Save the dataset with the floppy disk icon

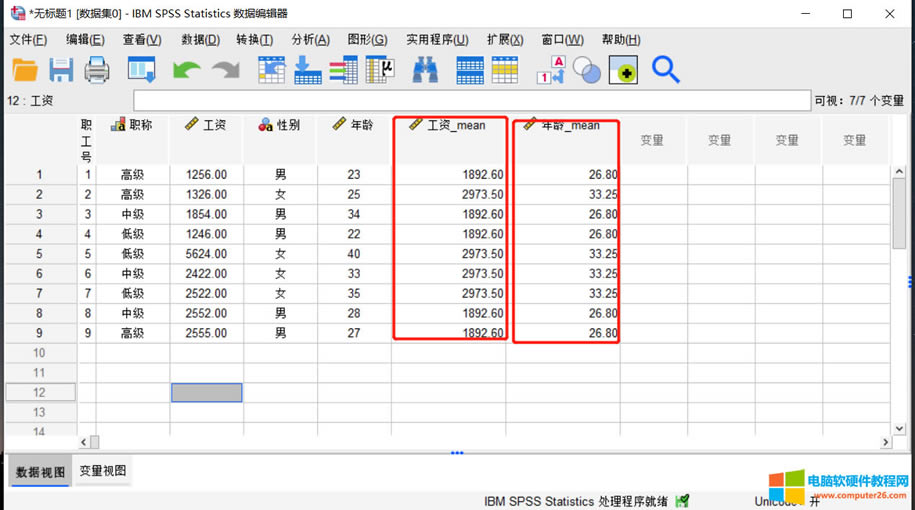(61, 70)
